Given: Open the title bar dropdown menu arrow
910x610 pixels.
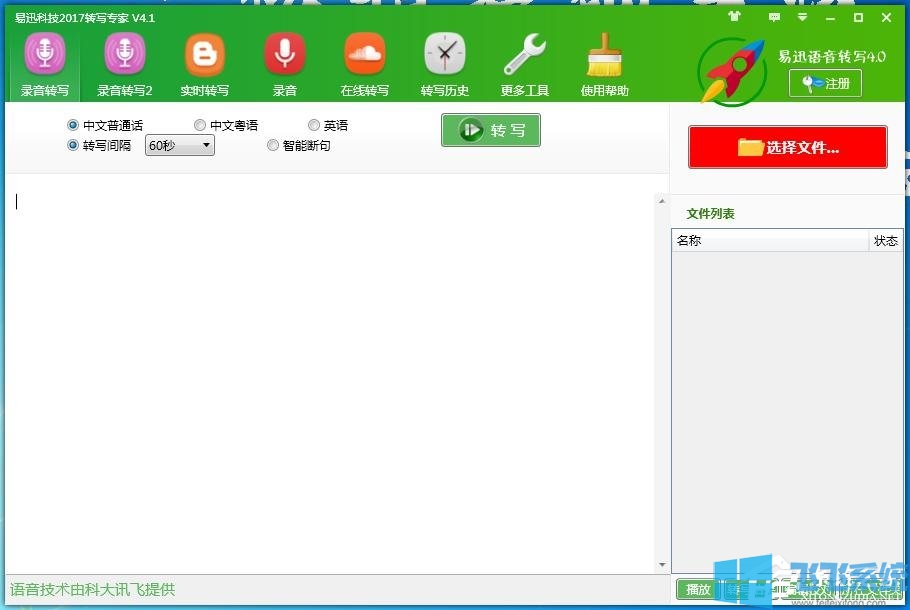Looking at the screenshot, I should 802,17.
